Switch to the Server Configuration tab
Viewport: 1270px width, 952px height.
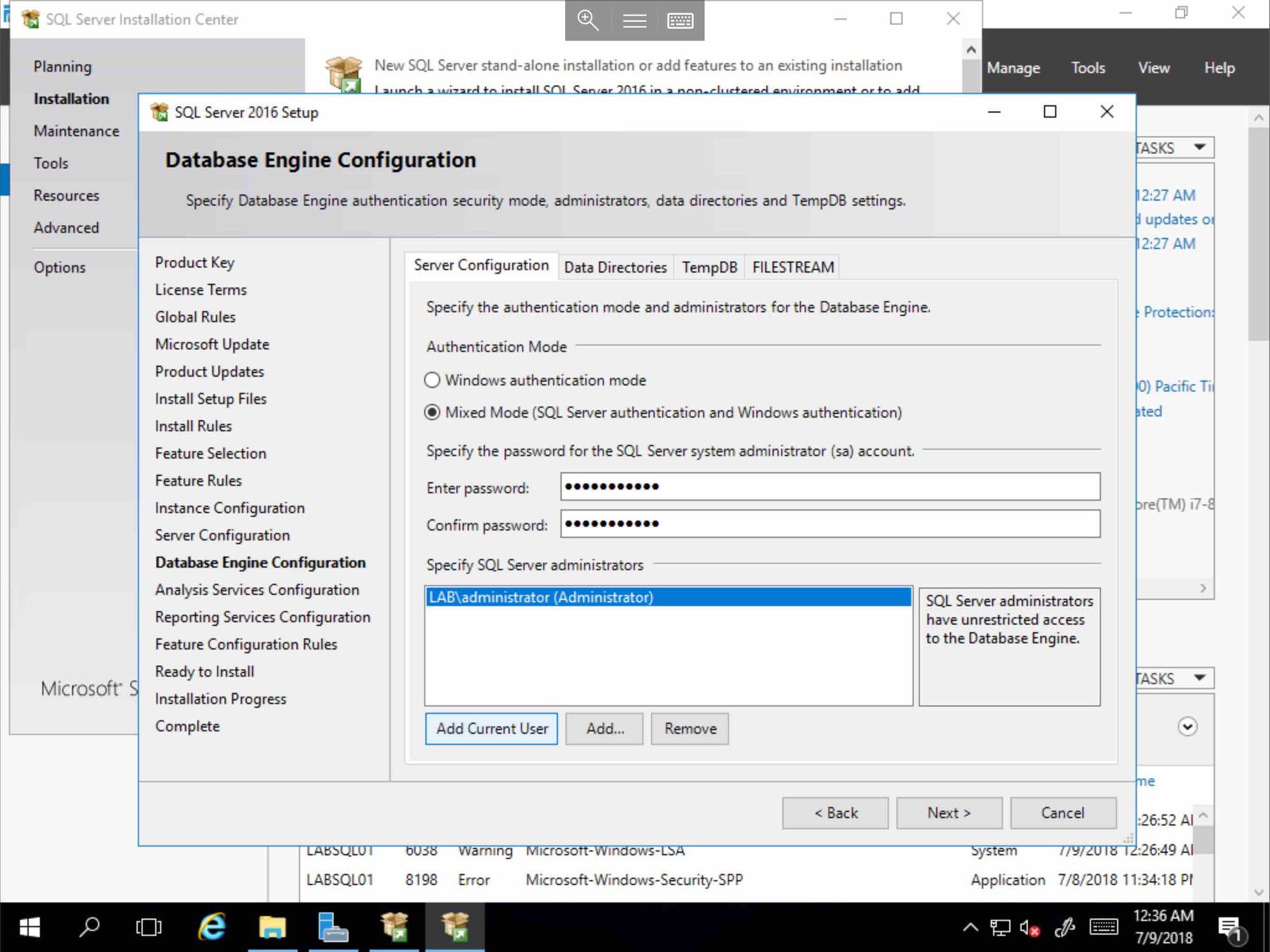click(x=481, y=265)
